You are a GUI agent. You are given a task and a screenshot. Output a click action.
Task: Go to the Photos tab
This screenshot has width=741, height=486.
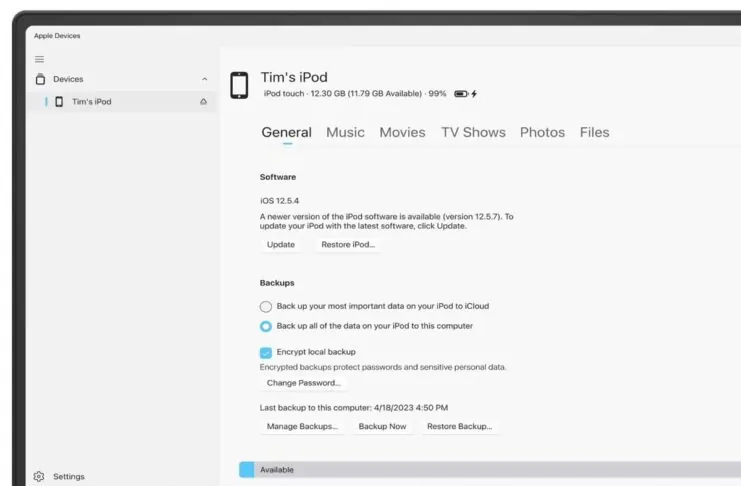(543, 132)
